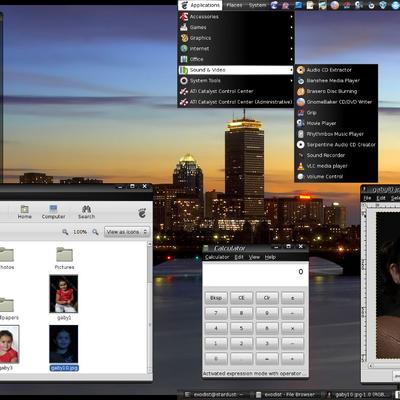Start Search with the binoculars icon
This screenshot has height=400, width=400.
pos(86,212)
